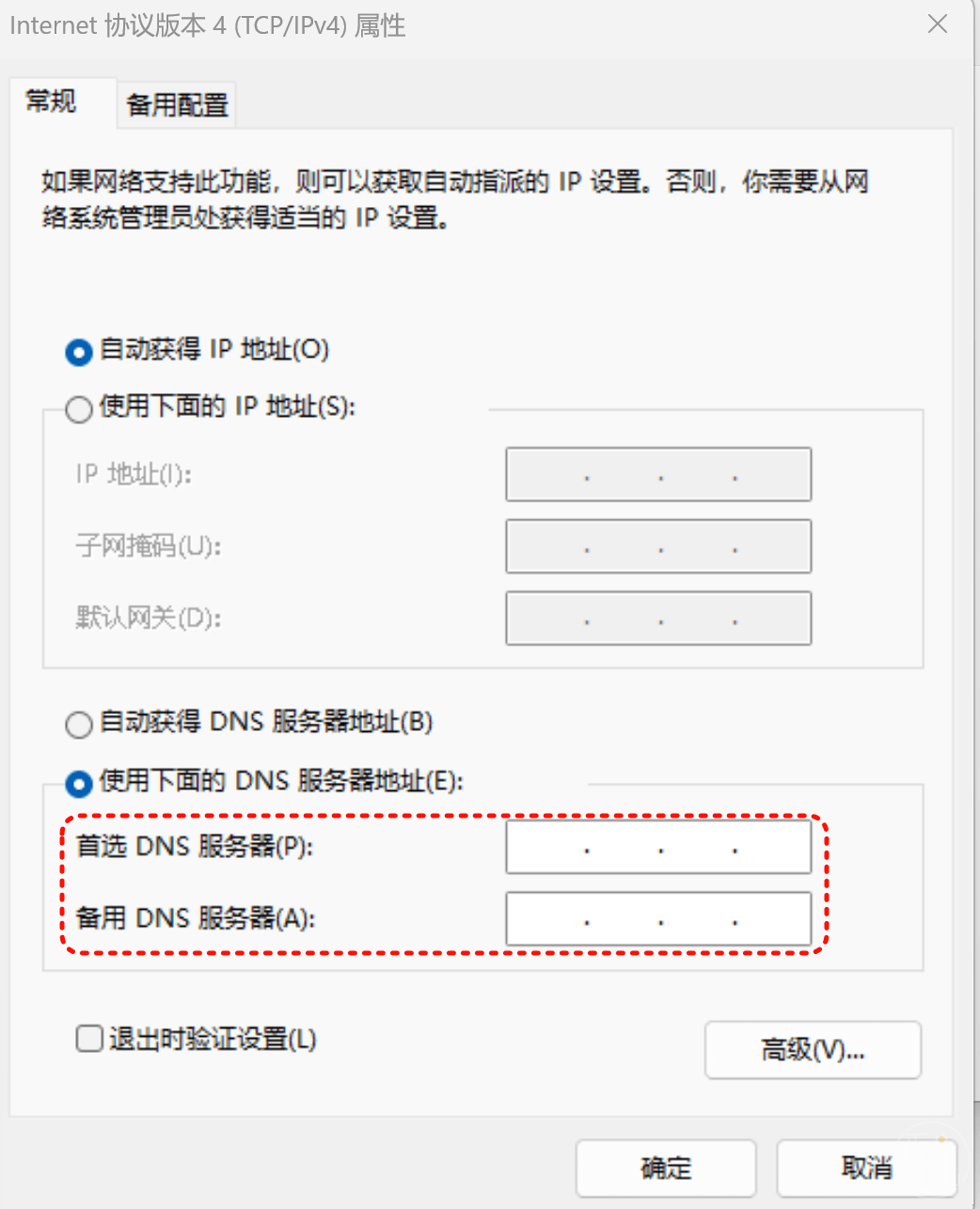Focus third octet of 首选 DNS 服务器

(698, 847)
